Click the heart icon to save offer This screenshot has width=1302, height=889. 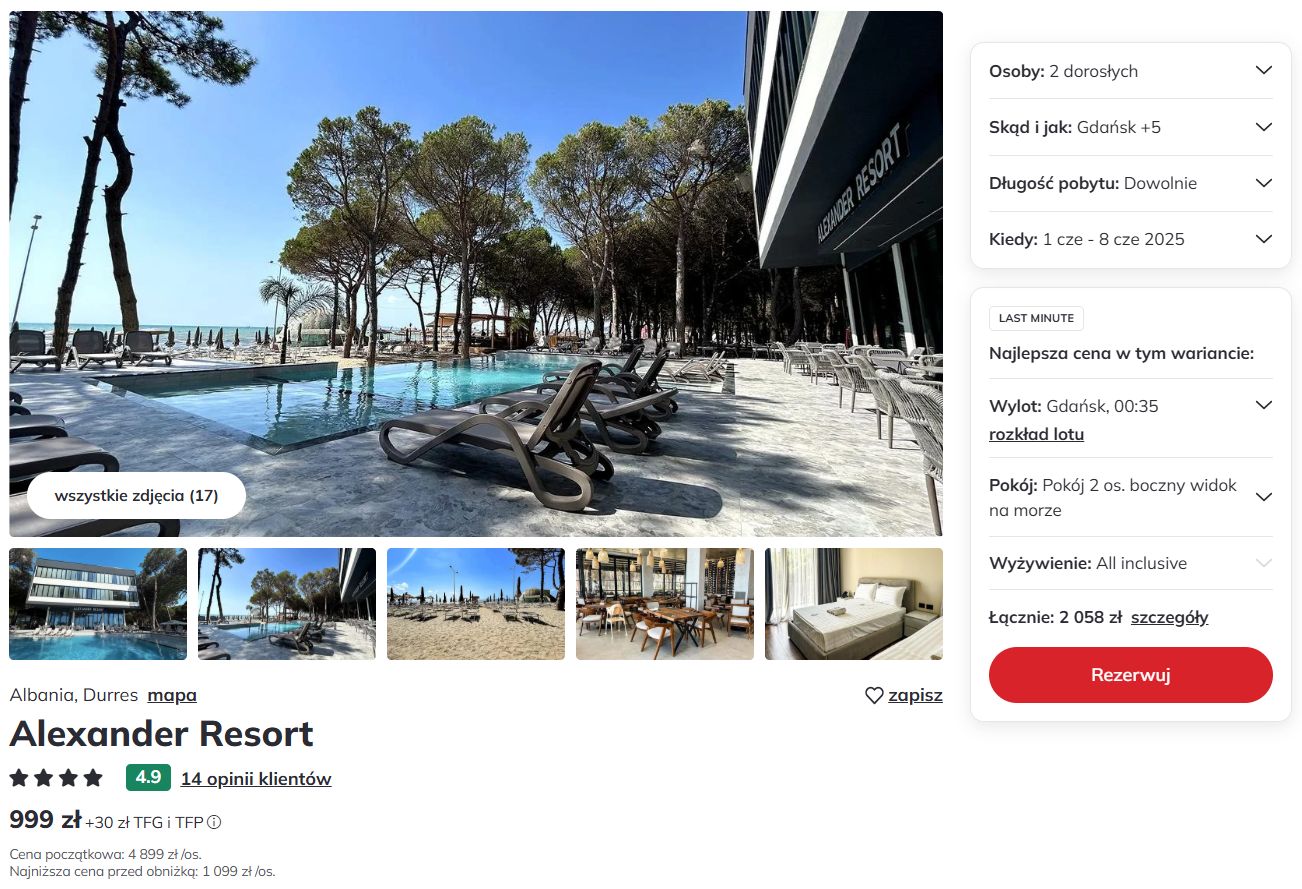tap(874, 695)
